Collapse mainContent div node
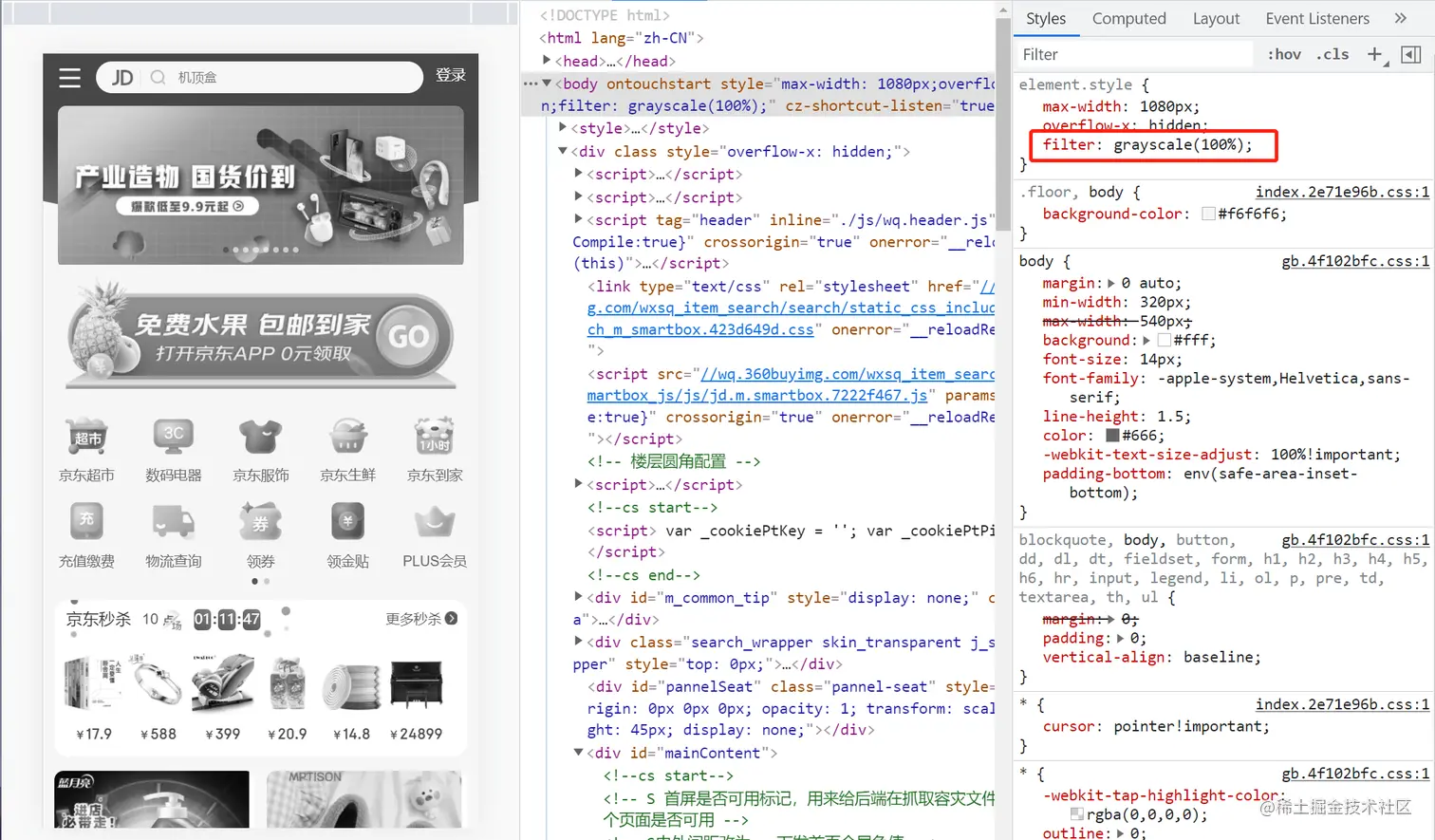The image size is (1435, 840). click(578, 752)
